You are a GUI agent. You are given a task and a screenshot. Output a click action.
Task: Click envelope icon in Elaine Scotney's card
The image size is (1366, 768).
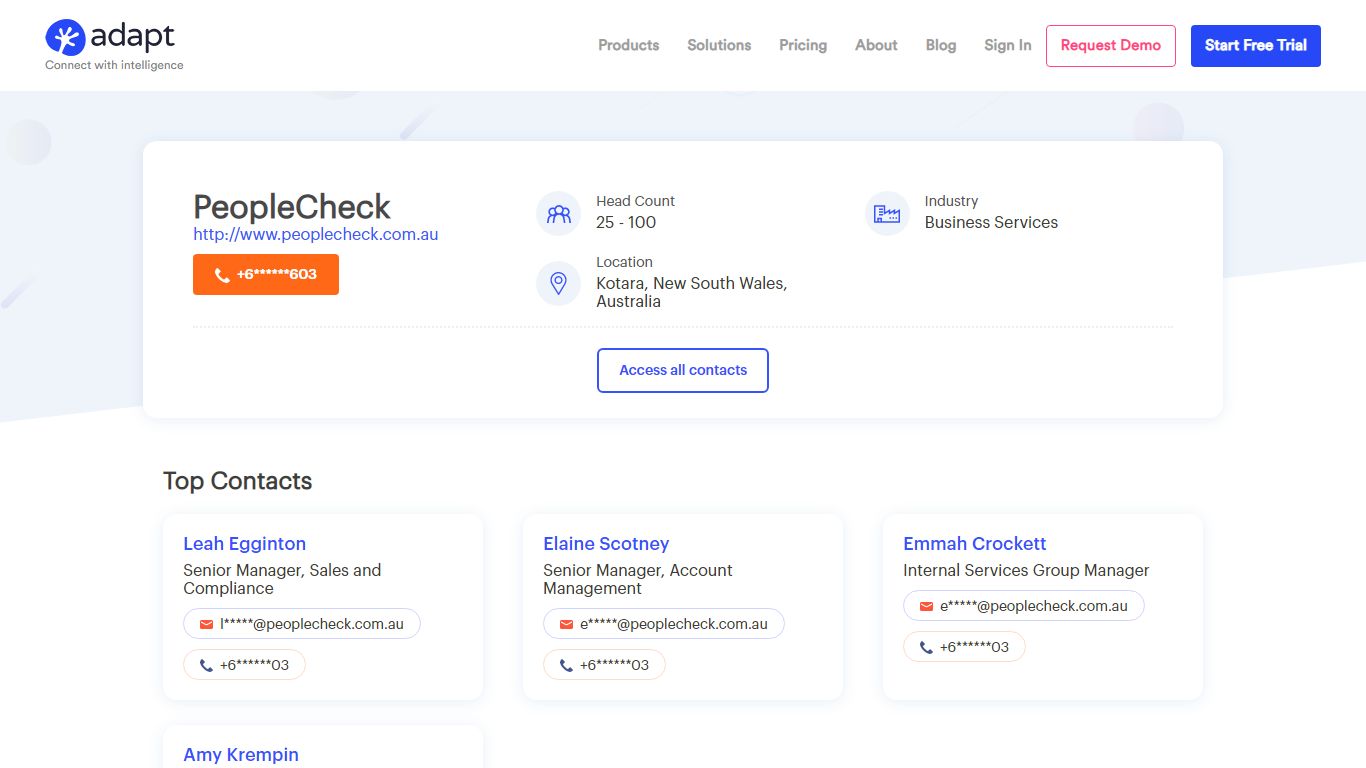pyautogui.click(x=566, y=624)
